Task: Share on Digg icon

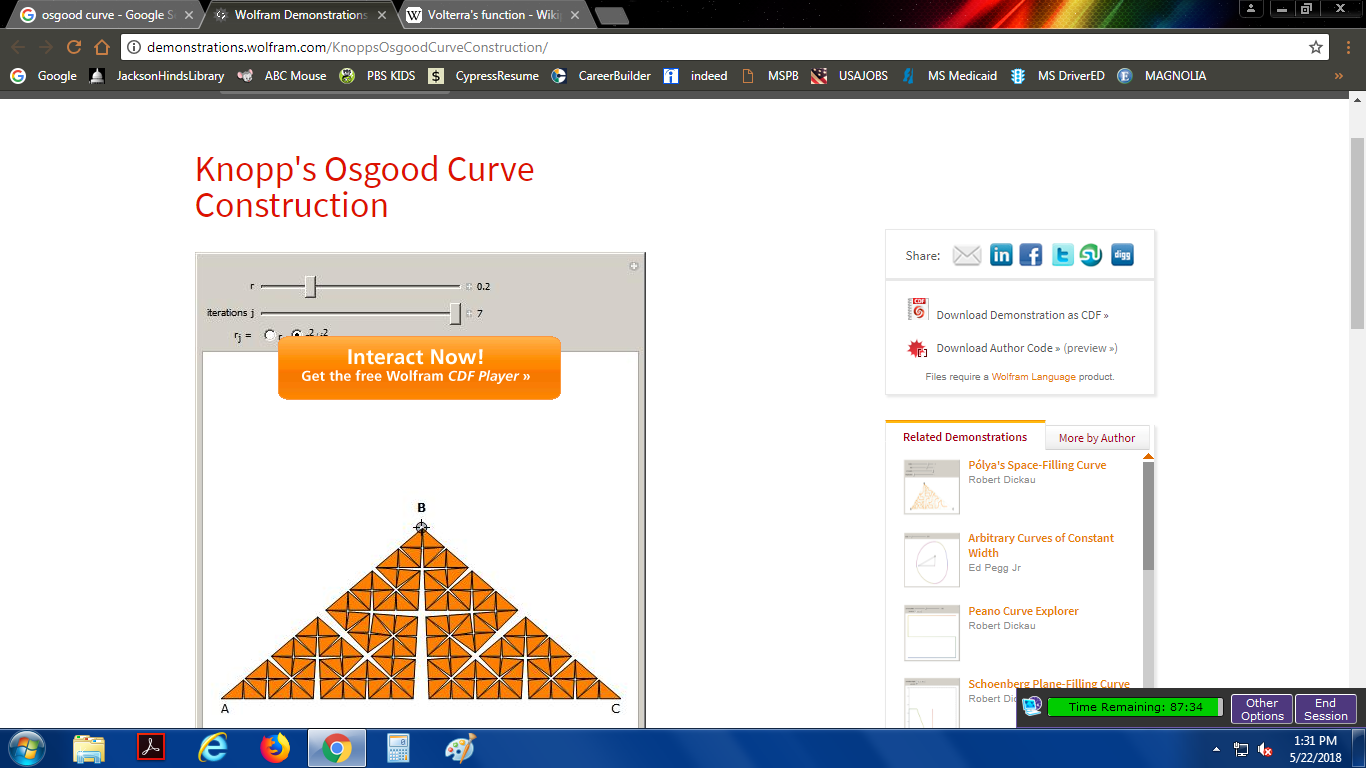Action: [x=1122, y=255]
